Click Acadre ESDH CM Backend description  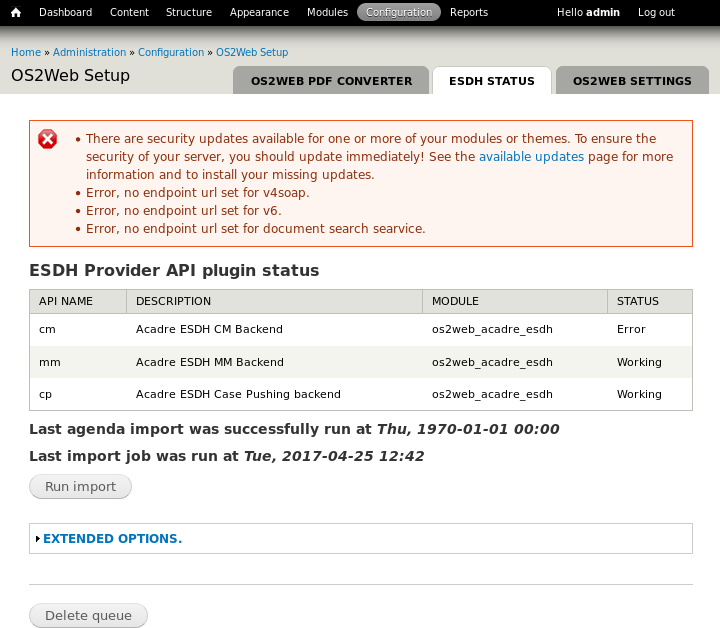(209, 330)
